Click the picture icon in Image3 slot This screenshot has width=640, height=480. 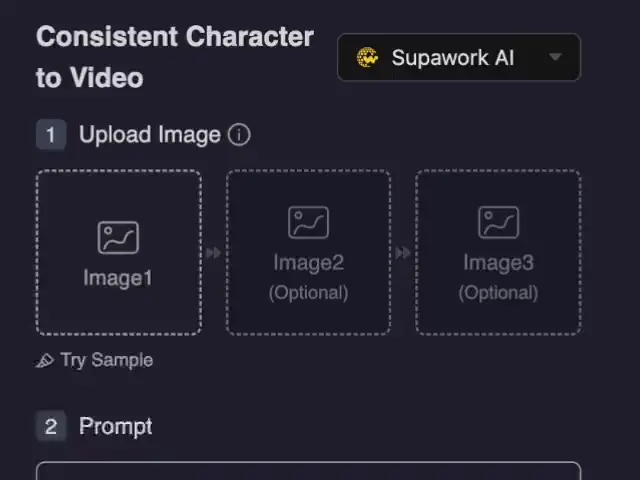tap(498, 222)
